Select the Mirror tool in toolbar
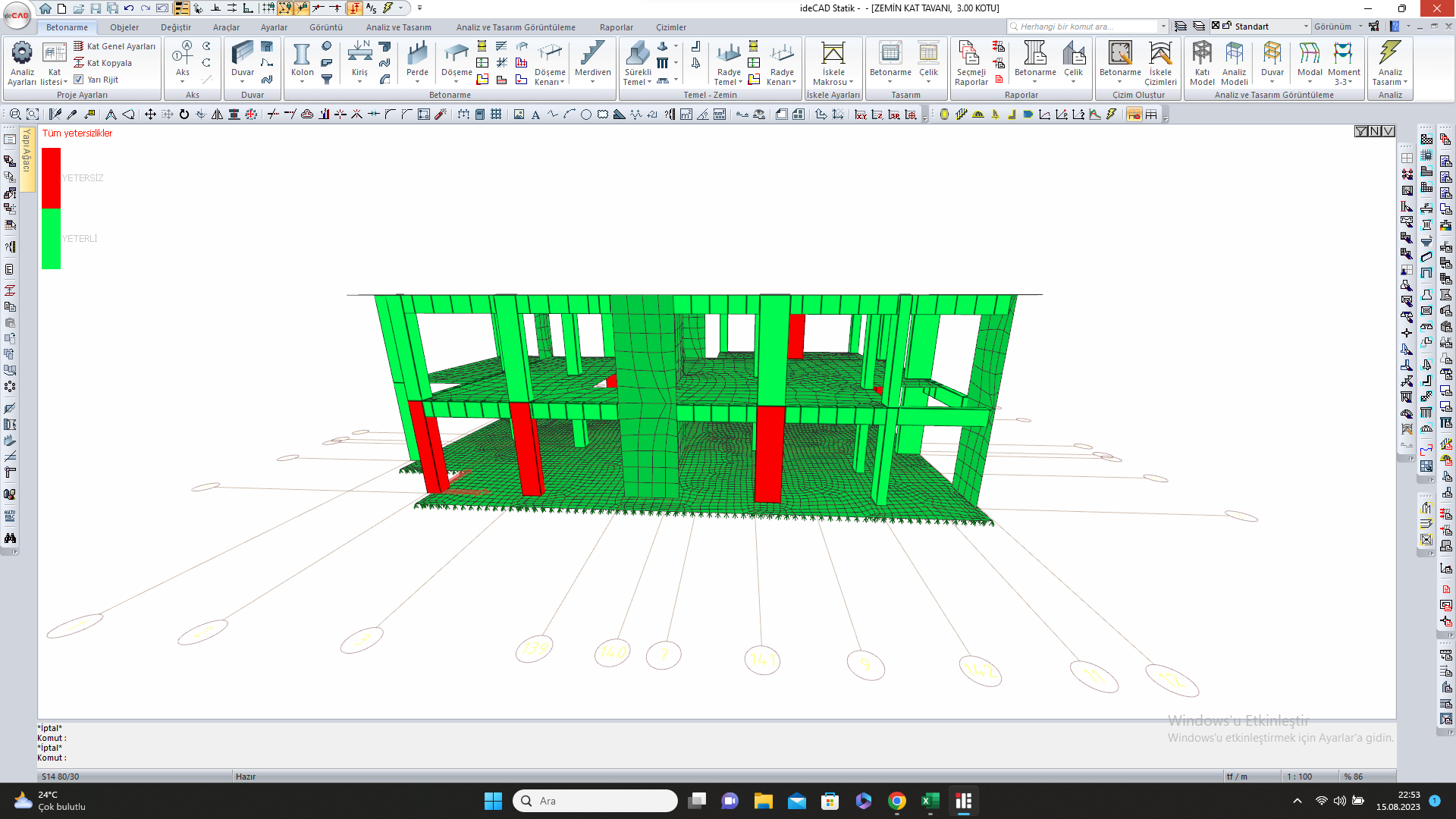 tap(217, 115)
